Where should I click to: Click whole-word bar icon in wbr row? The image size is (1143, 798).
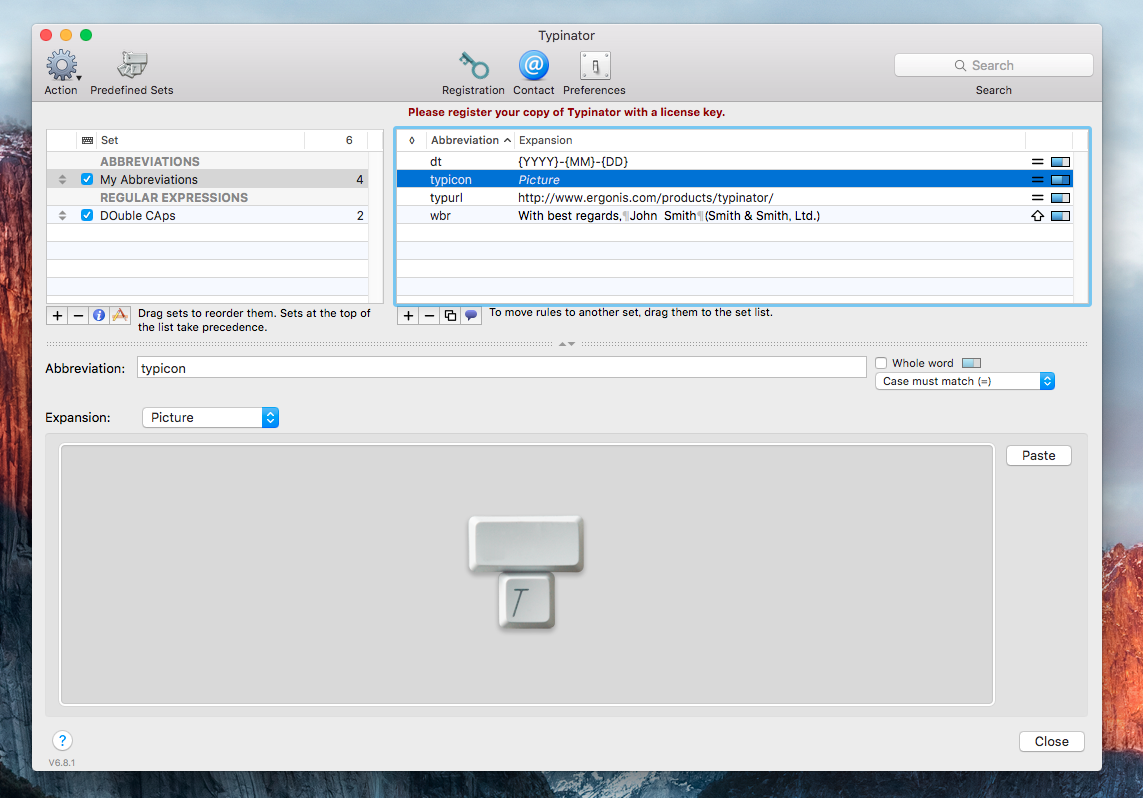[1061, 216]
